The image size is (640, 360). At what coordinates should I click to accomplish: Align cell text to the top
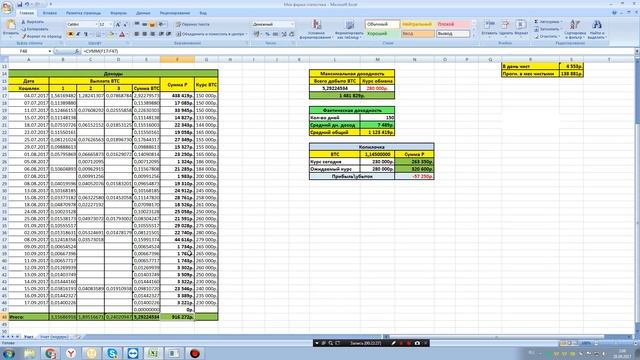[137, 24]
